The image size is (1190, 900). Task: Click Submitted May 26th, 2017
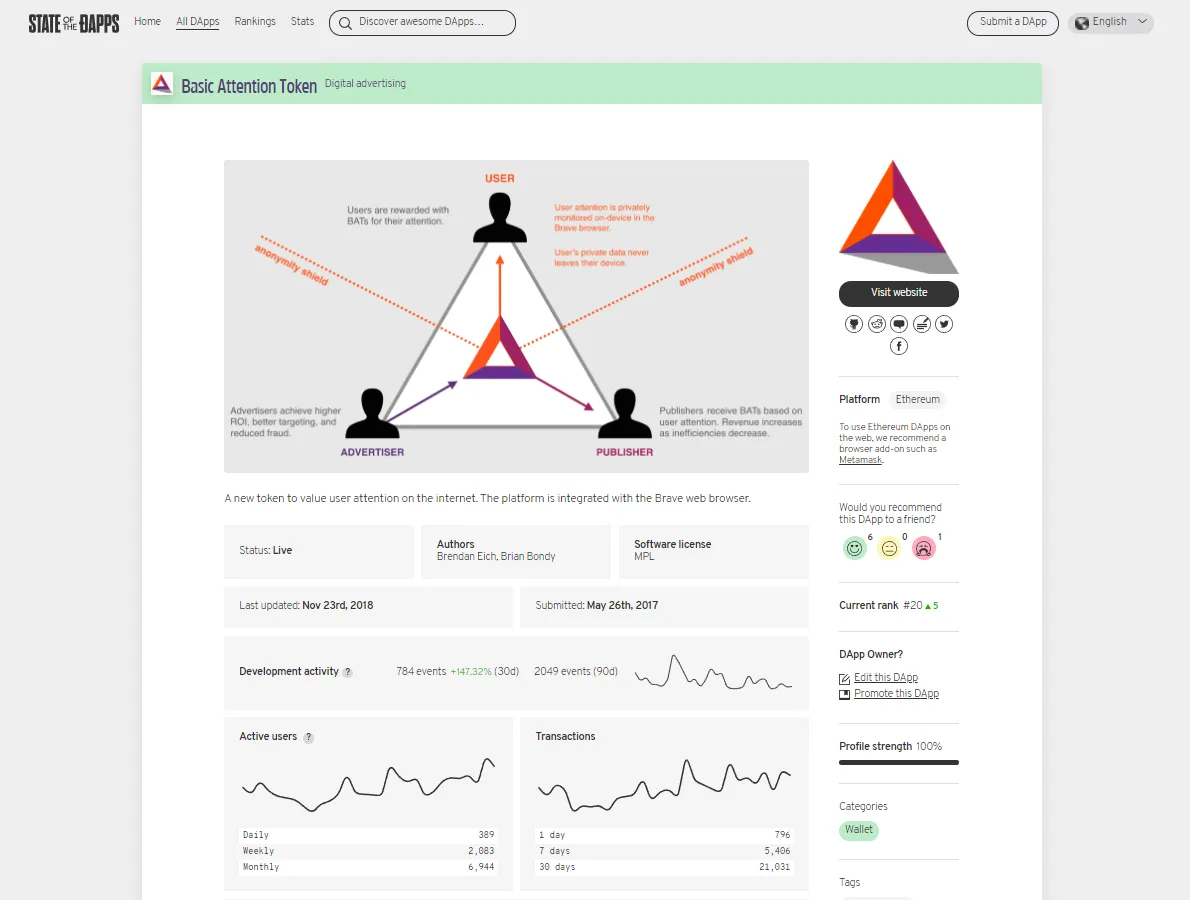(597, 606)
